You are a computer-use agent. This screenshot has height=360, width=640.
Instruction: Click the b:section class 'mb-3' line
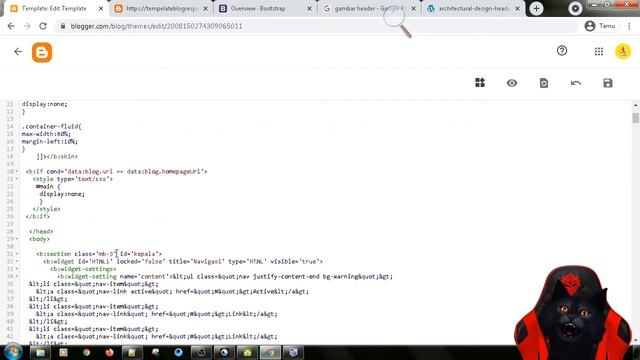[99, 254]
